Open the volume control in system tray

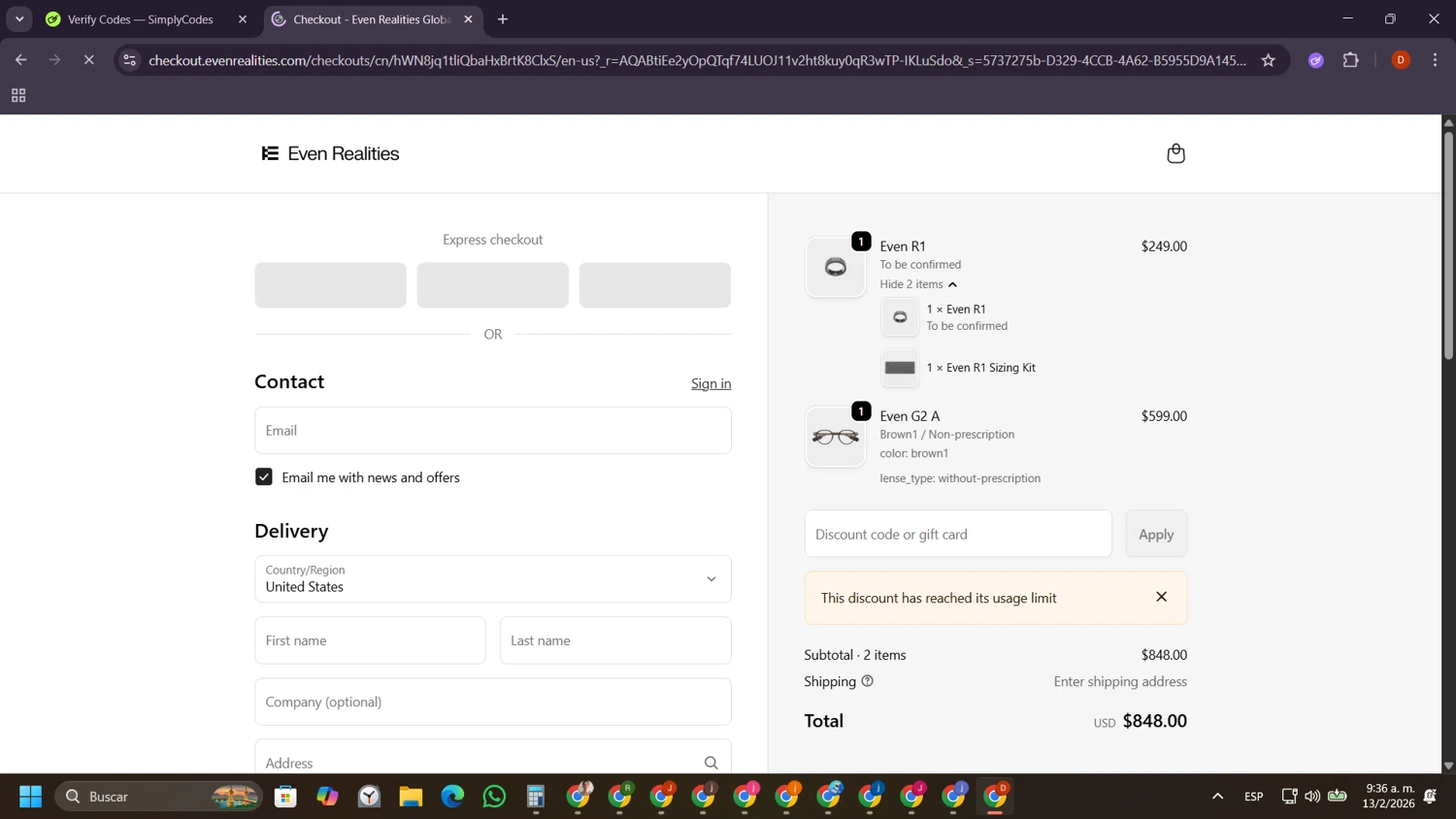(x=1312, y=797)
